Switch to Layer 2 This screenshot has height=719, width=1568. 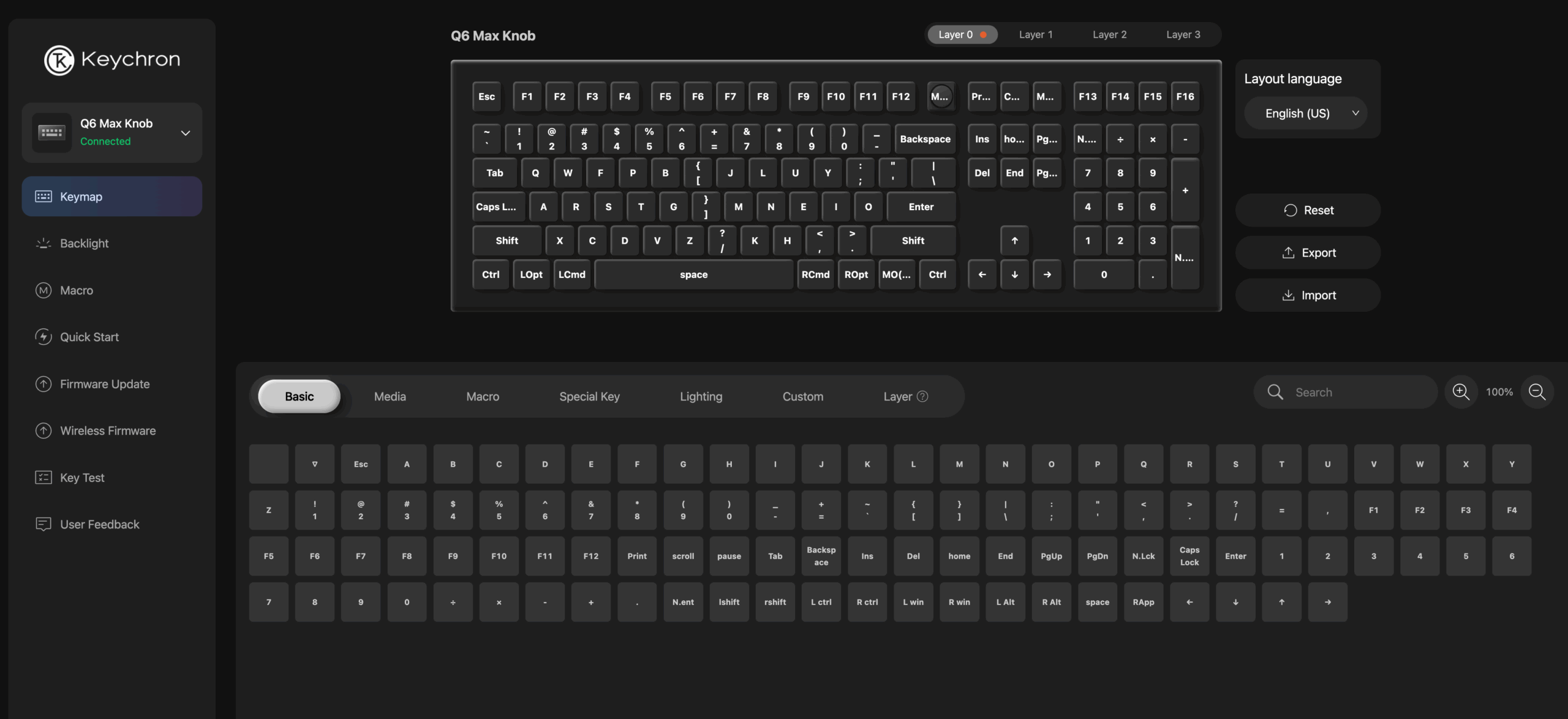pos(1109,35)
